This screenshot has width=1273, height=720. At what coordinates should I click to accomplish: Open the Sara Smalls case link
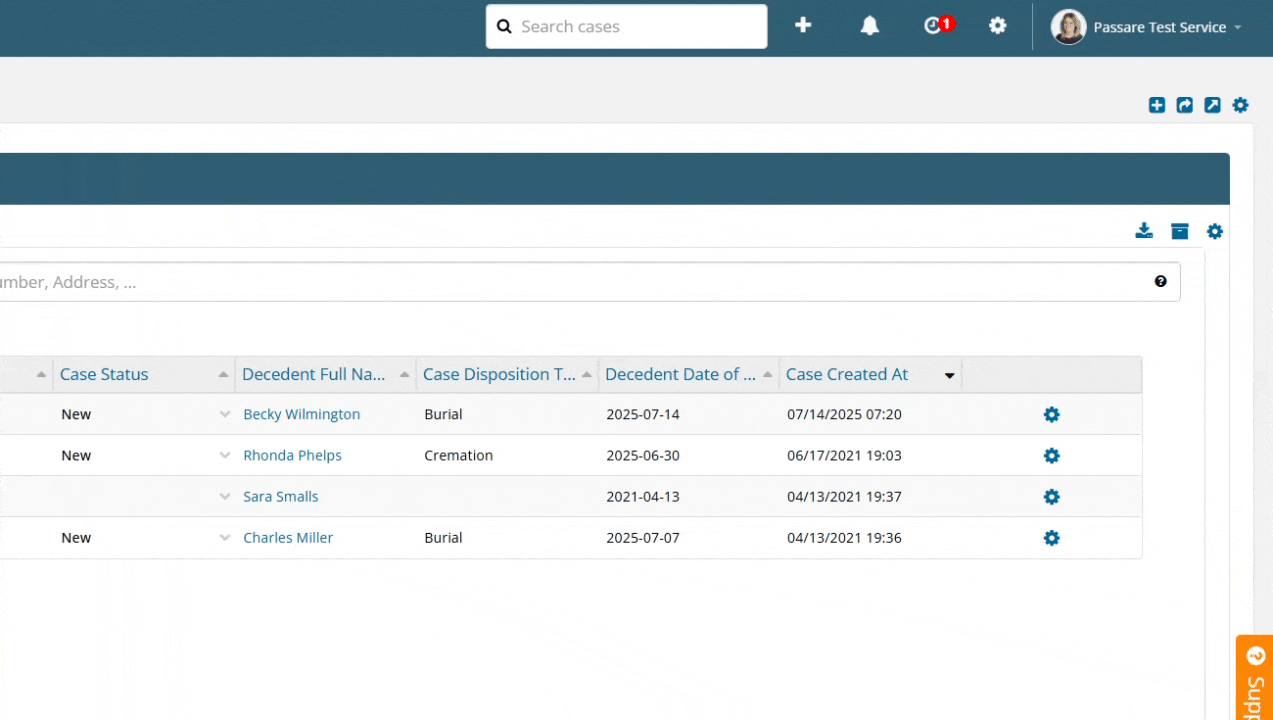(x=281, y=496)
